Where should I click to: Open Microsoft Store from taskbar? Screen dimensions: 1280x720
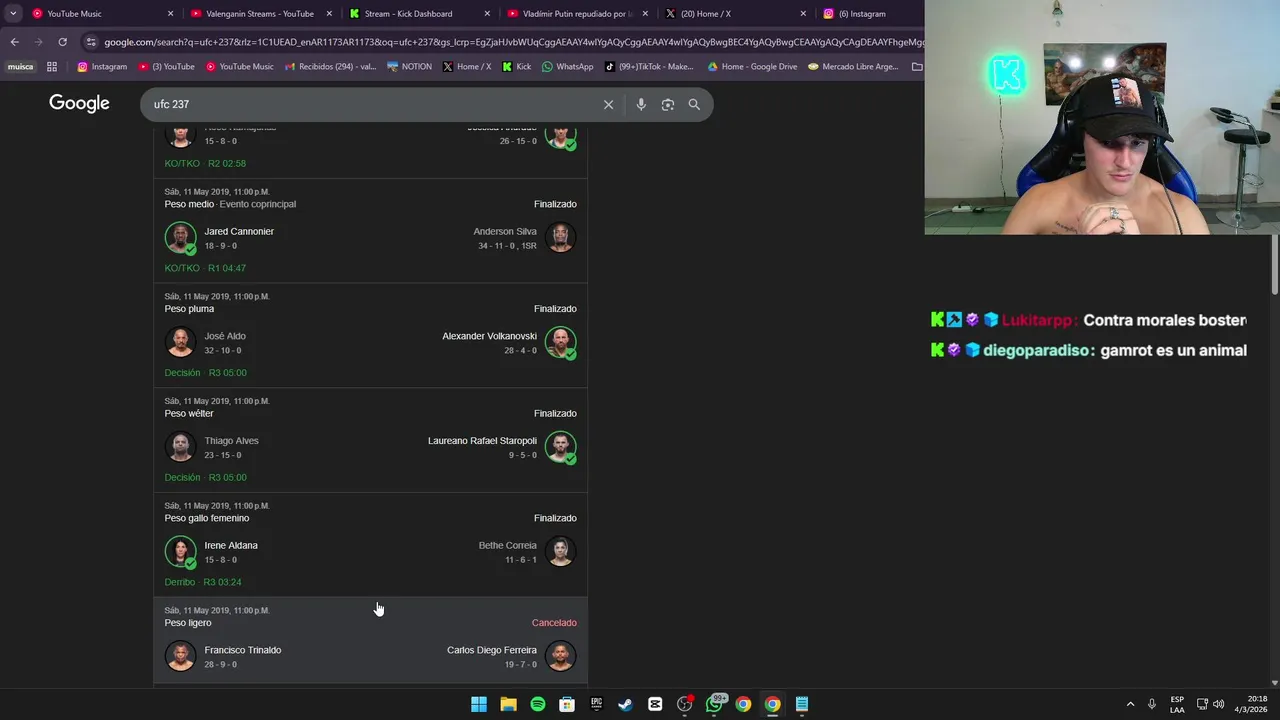pyautogui.click(x=567, y=704)
